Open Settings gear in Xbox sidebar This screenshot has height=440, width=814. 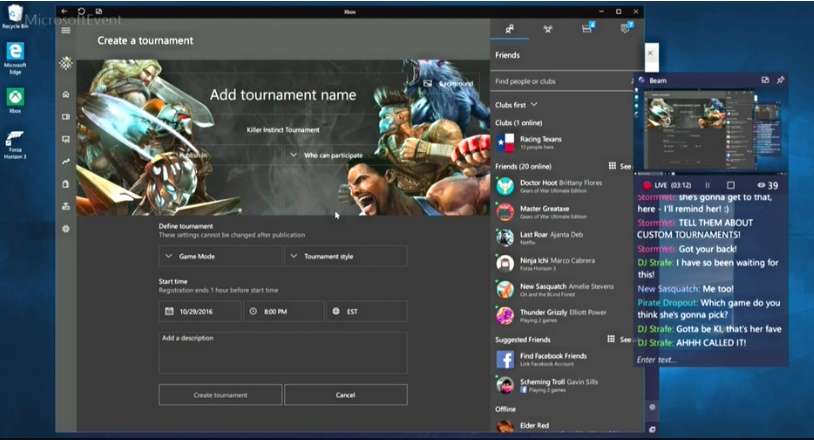pyautogui.click(x=66, y=229)
